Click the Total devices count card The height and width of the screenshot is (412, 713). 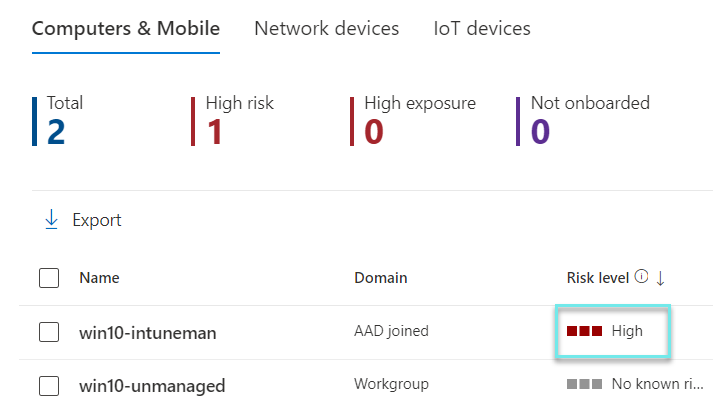tap(64, 120)
